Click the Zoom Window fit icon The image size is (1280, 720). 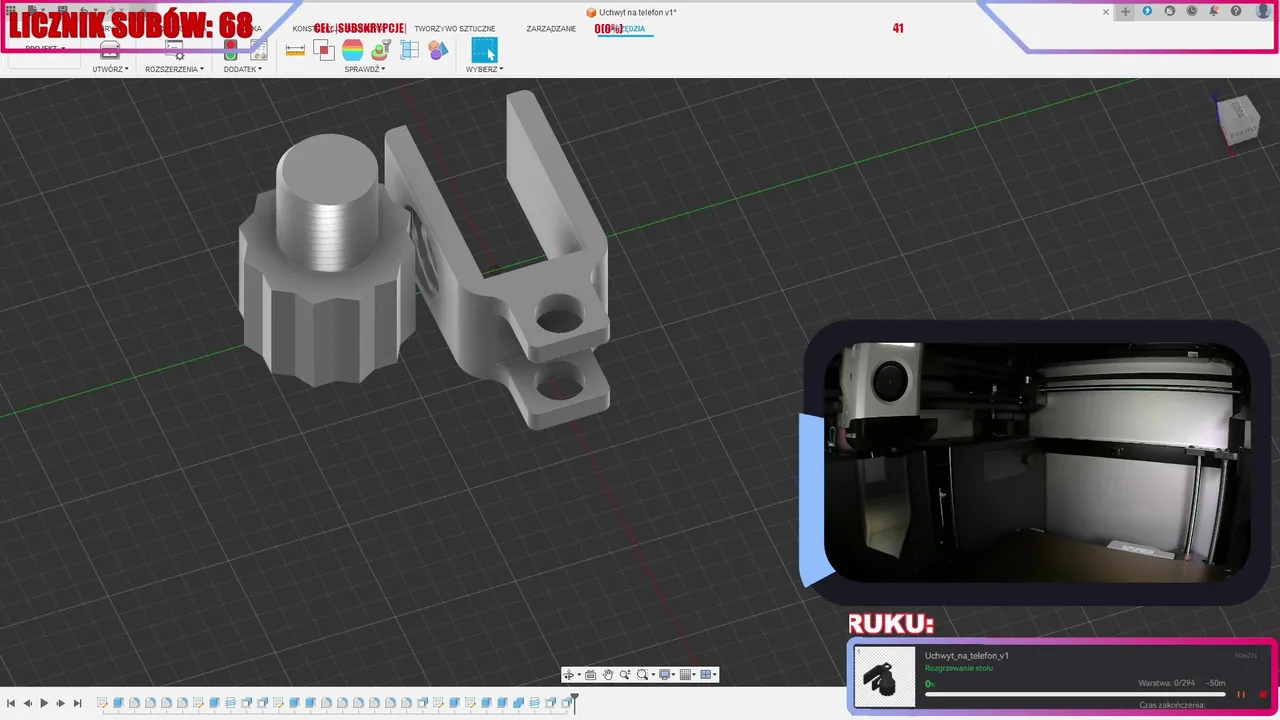642,675
